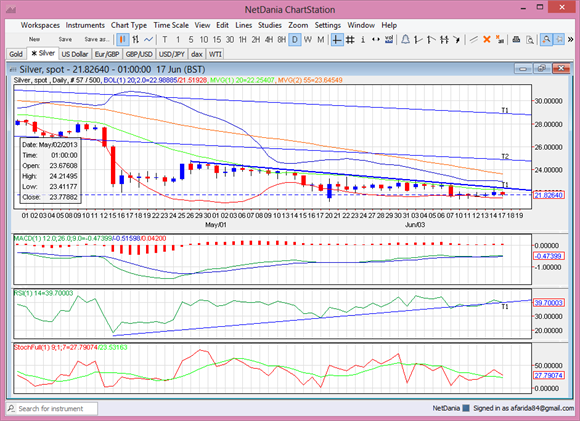580x421 pixels.
Task: Select the Tick (T) time scale
Action: pyautogui.click(x=165, y=39)
